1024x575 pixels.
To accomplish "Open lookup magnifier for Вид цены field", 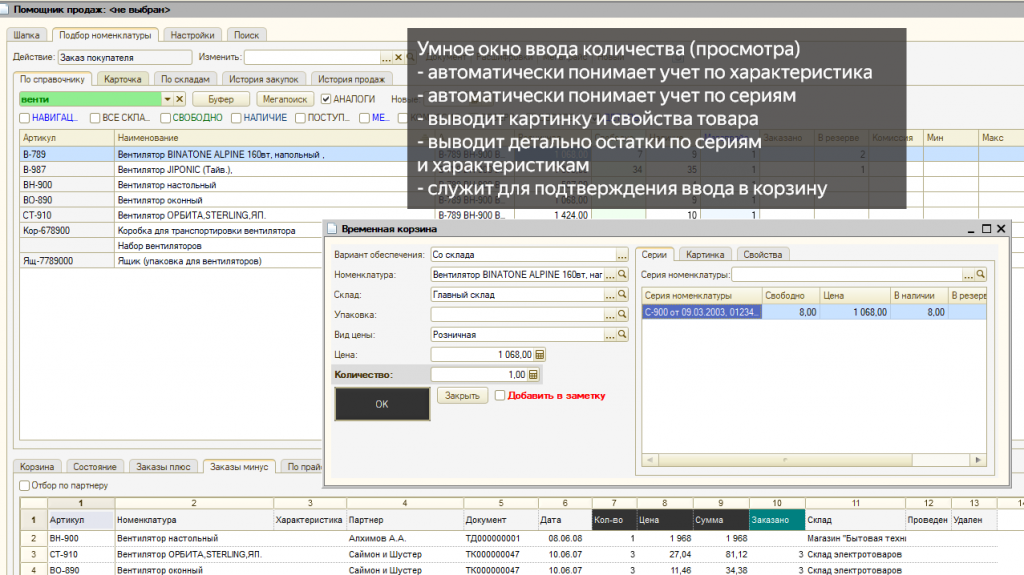I will click(622, 335).
